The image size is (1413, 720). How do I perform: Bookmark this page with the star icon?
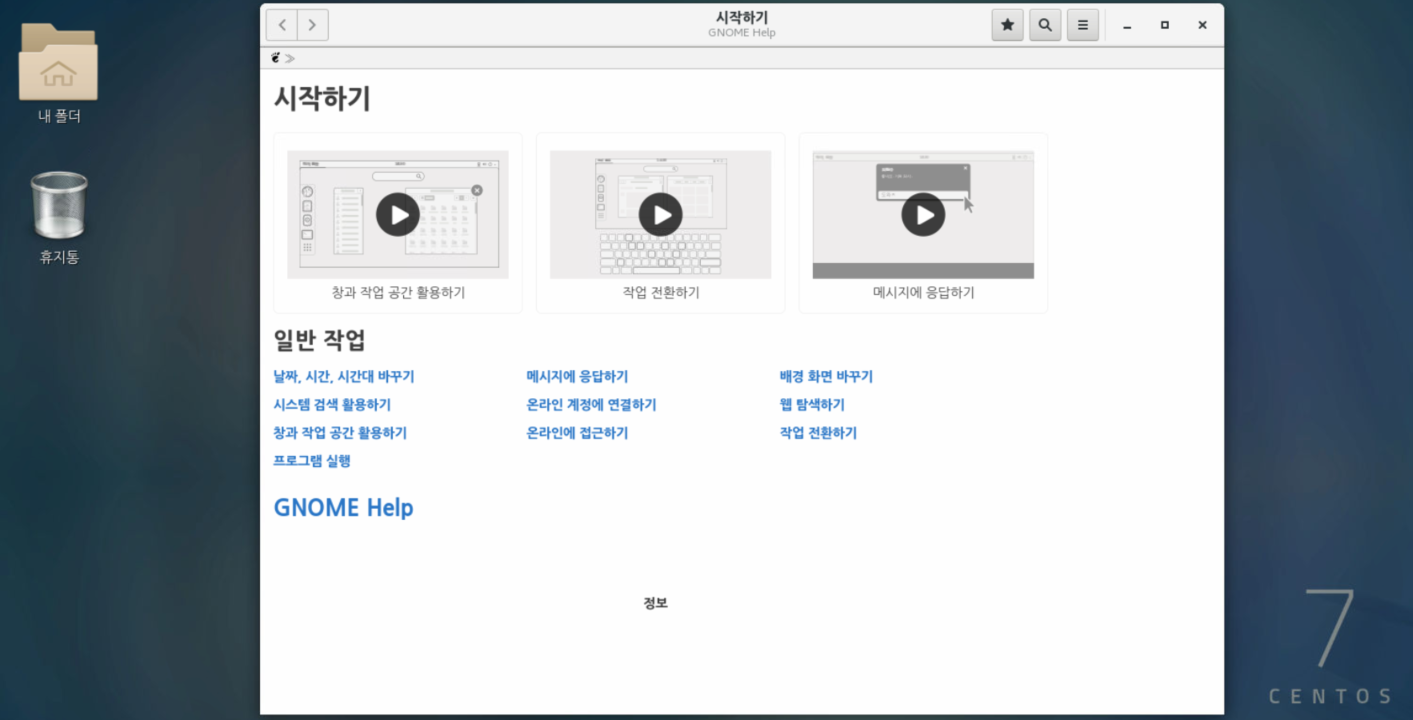(x=1007, y=25)
